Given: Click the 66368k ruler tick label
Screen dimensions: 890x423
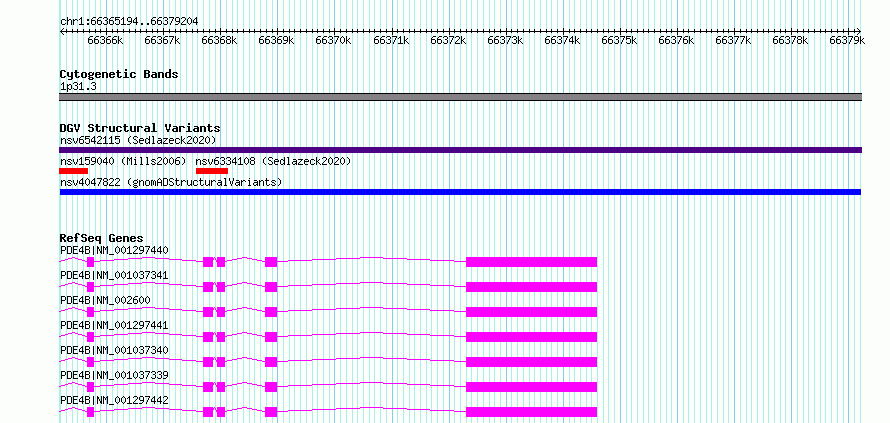Looking at the screenshot, I should pos(220,40).
